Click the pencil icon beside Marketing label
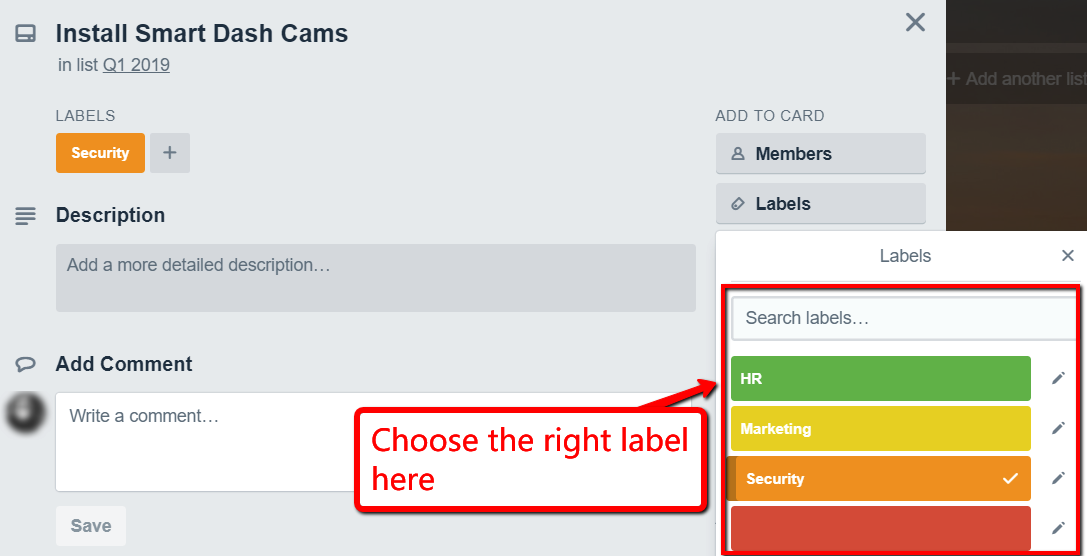1087x556 pixels. [x=1058, y=428]
